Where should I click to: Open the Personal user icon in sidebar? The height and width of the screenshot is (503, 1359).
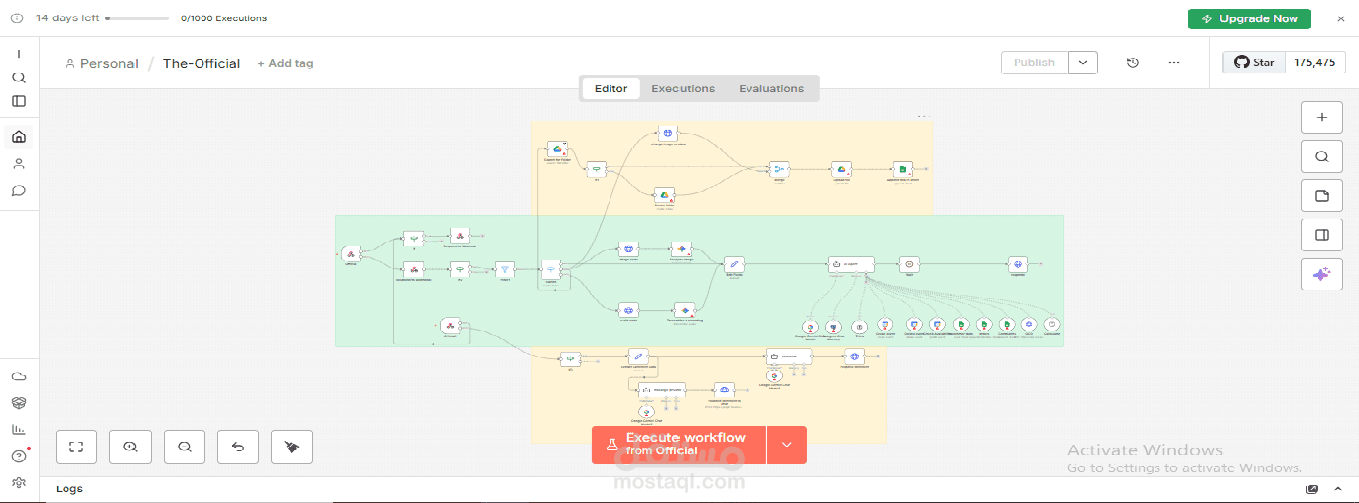click(x=19, y=164)
